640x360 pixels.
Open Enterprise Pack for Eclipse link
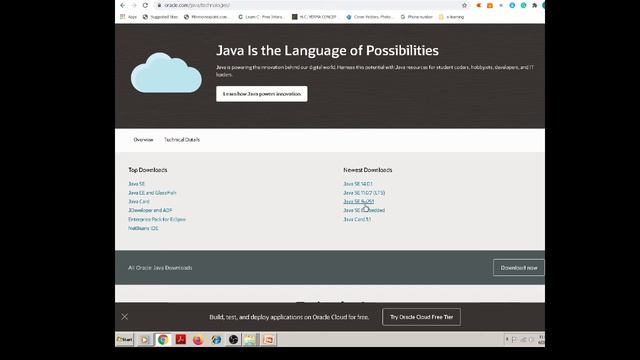coord(157,219)
